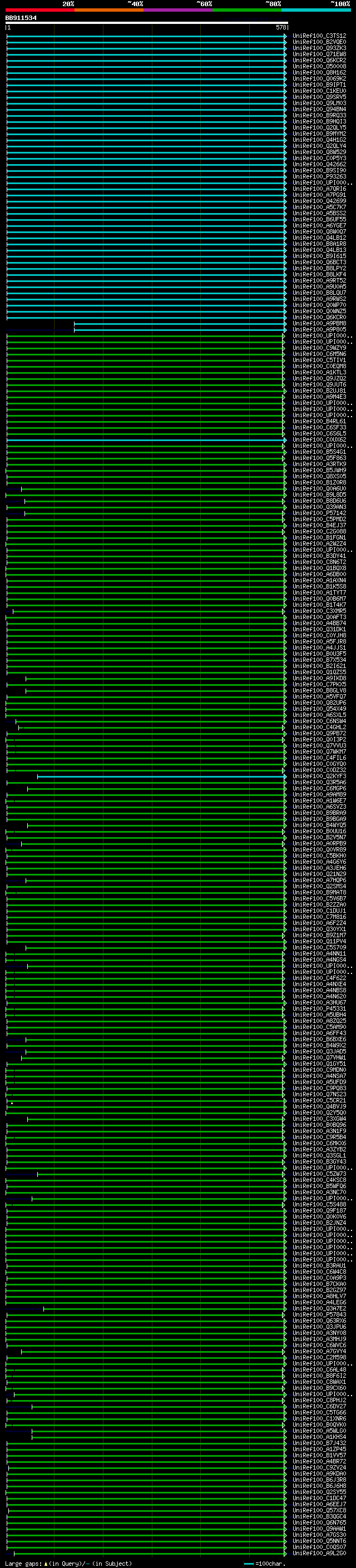Select alignment label UniRef100_B4RL61

319,421
